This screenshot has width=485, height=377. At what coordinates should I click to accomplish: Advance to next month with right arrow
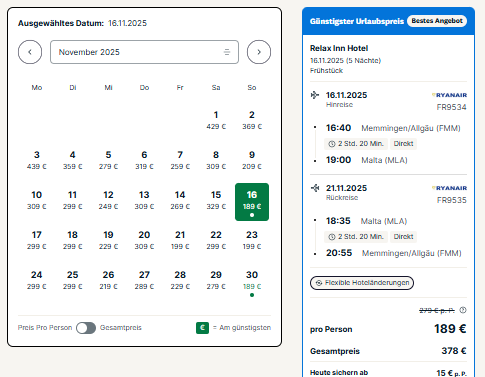[259, 52]
